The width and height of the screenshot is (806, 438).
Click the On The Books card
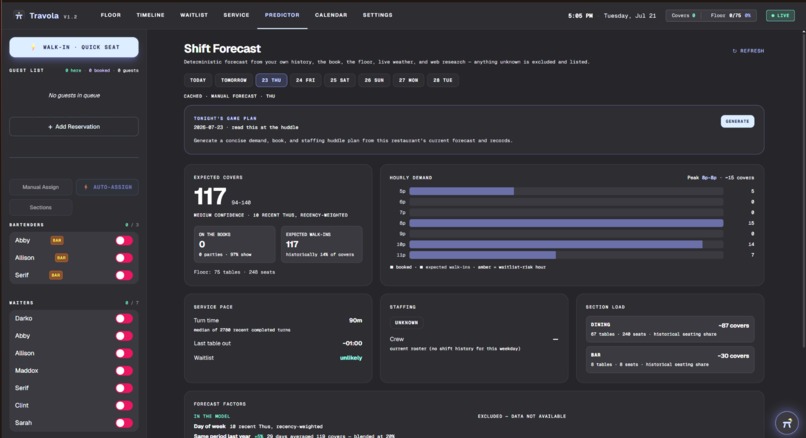click(234, 244)
